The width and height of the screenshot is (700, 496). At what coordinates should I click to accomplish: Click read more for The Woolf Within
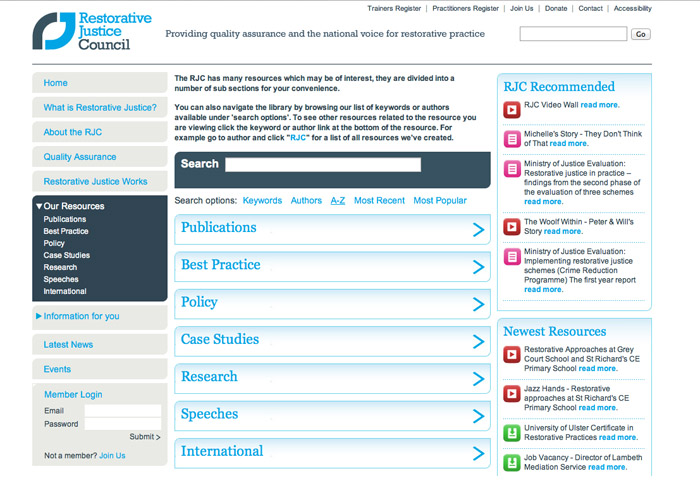coord(562,231)
